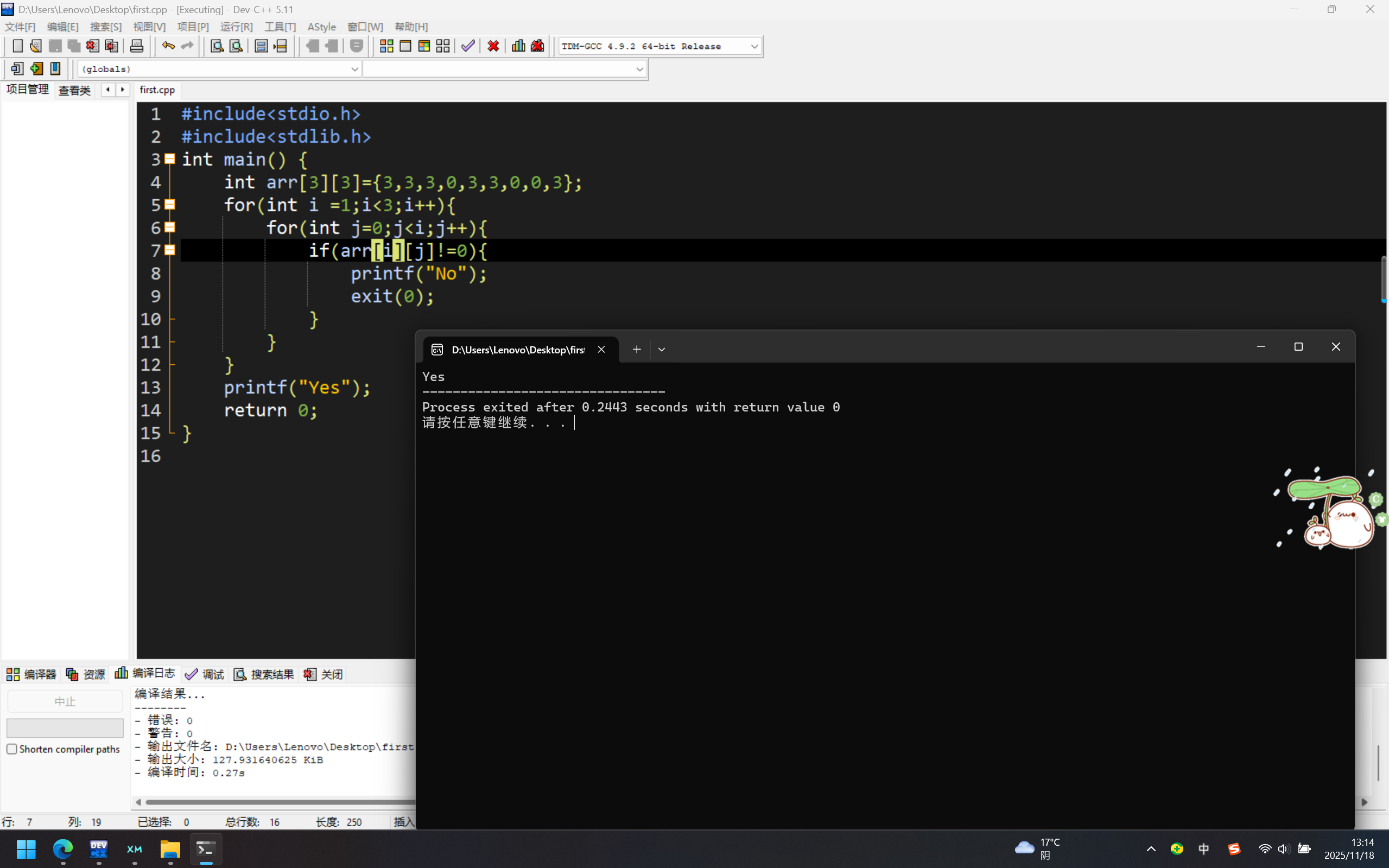Collapse the fold marker on line 6

(x=170, y=227)
